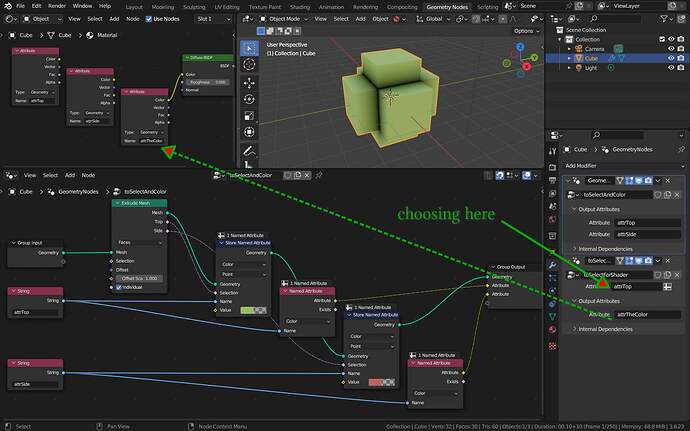Duplicate the toSelectForShader node group
Viewport: 690px width, 431px height.
(x=668, y=275)
